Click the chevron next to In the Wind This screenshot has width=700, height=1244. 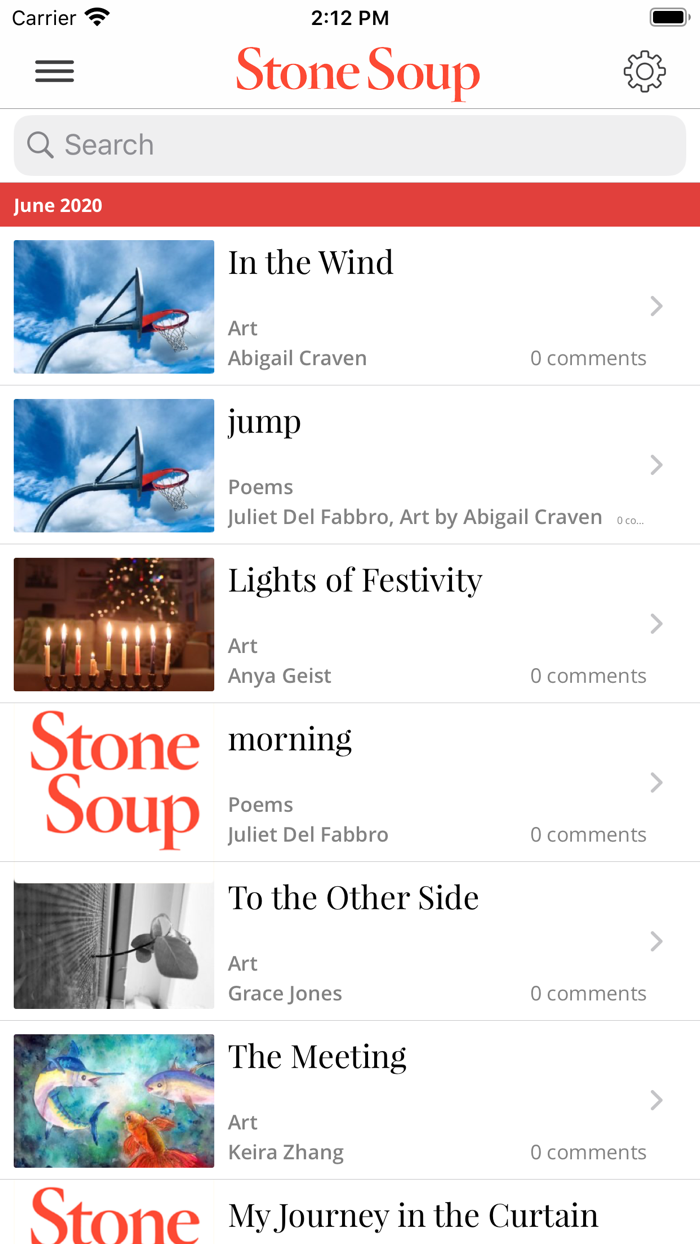point(656,306)
